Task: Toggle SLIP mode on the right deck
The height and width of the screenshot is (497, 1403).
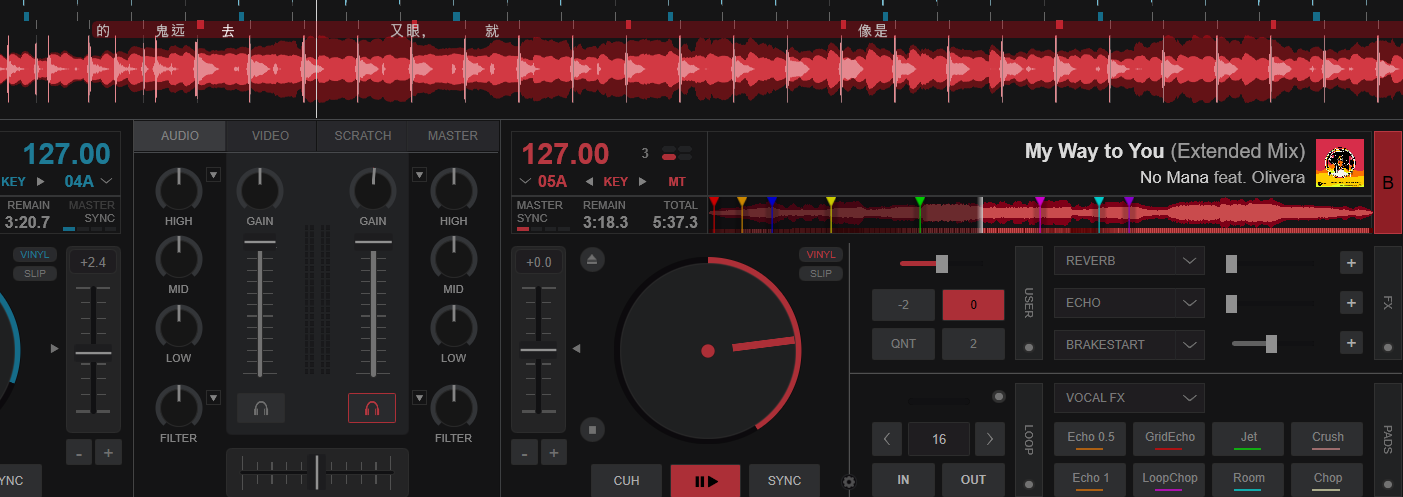Action: pyautogui.click(x=820, y=273)
